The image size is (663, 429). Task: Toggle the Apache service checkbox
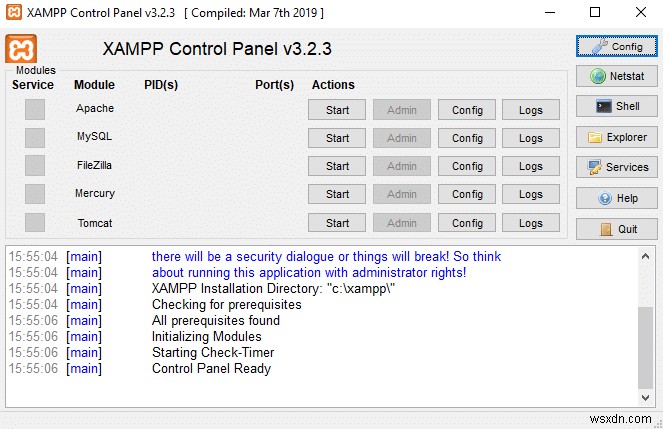35,109
